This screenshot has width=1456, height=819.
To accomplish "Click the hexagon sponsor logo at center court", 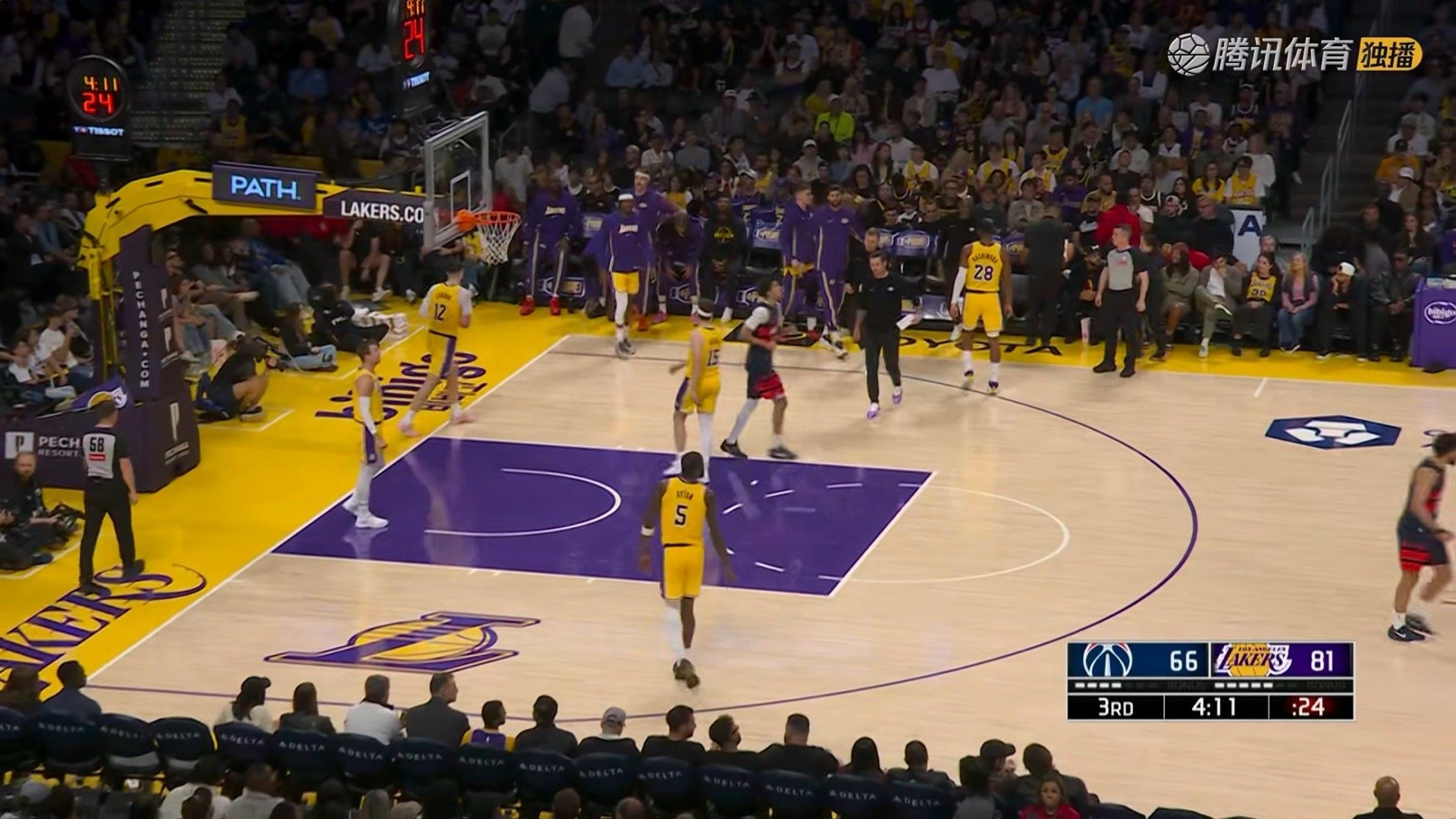I will pos(1332,431).
